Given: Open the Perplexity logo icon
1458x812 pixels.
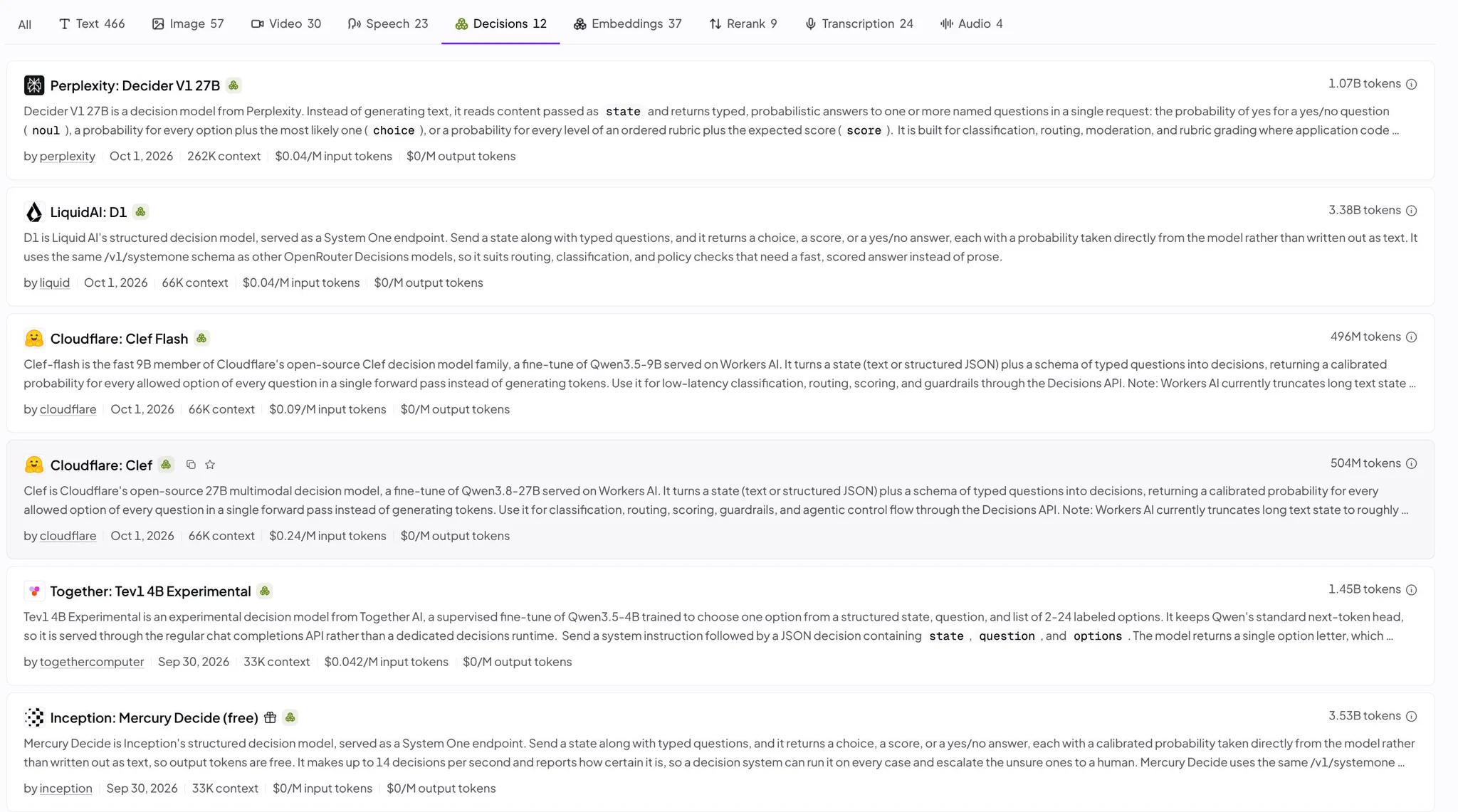Looking at the screenshot, I should [x=34, y=85].
